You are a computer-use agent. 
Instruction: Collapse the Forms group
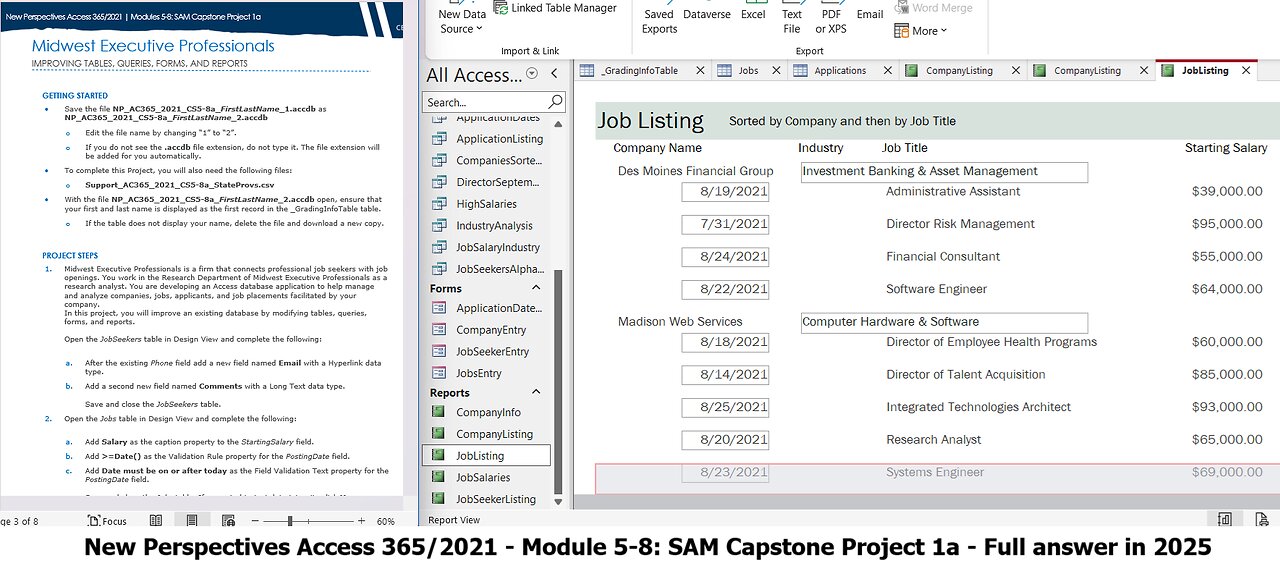click(x=536, y=289)
